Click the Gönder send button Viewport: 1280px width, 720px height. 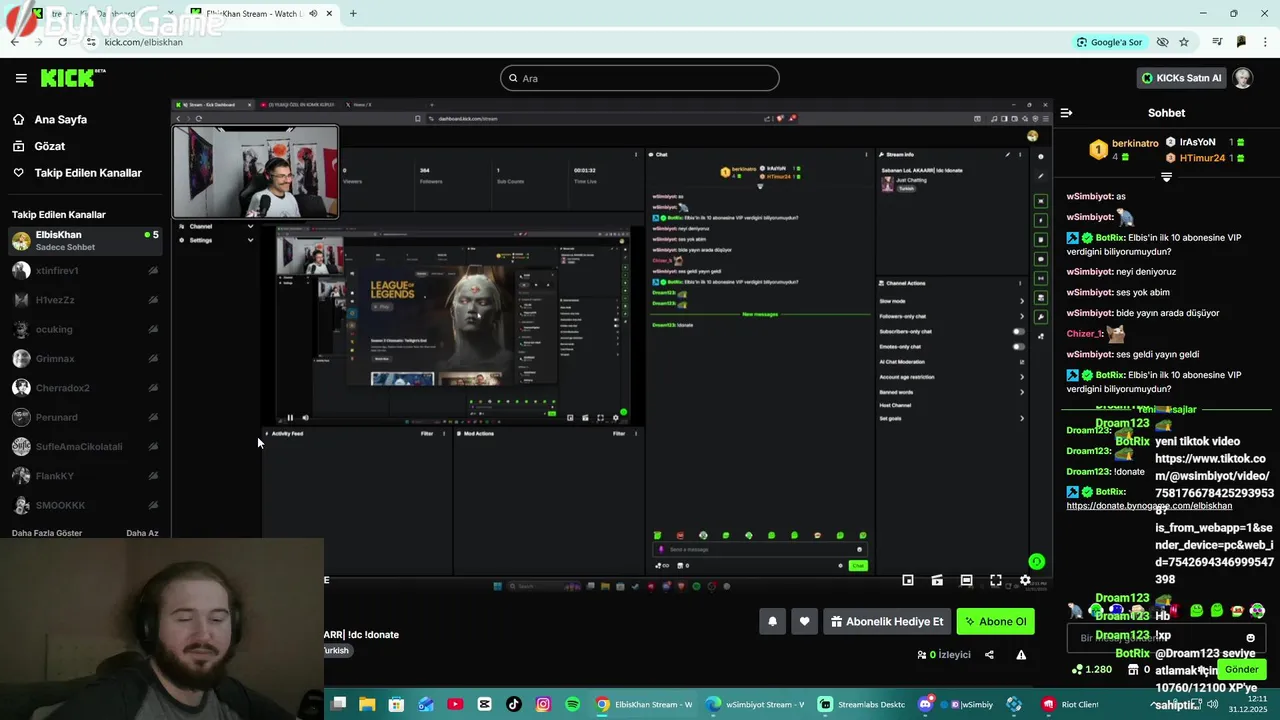coord(1242,669)
